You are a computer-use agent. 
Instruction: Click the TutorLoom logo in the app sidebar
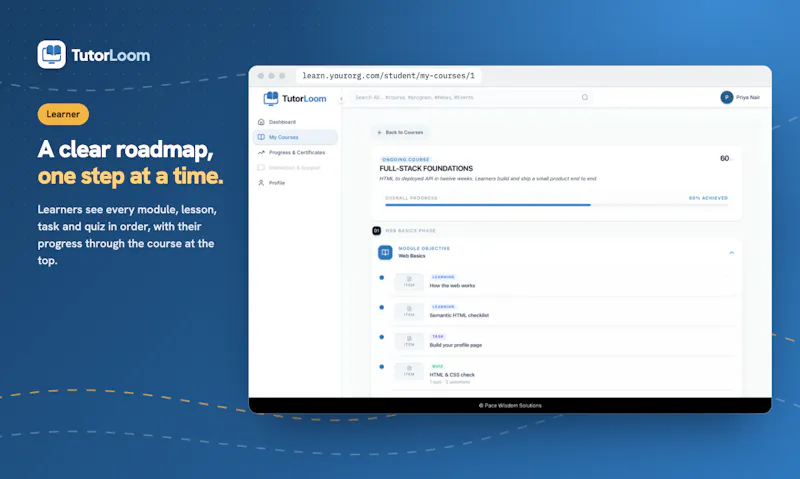coord(295,98)
